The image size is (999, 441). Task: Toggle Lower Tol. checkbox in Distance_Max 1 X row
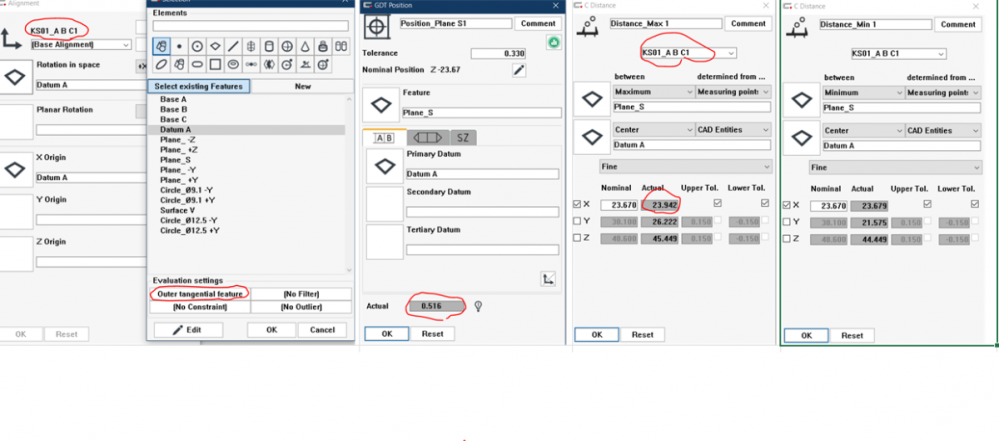click(x=765, y=203)
